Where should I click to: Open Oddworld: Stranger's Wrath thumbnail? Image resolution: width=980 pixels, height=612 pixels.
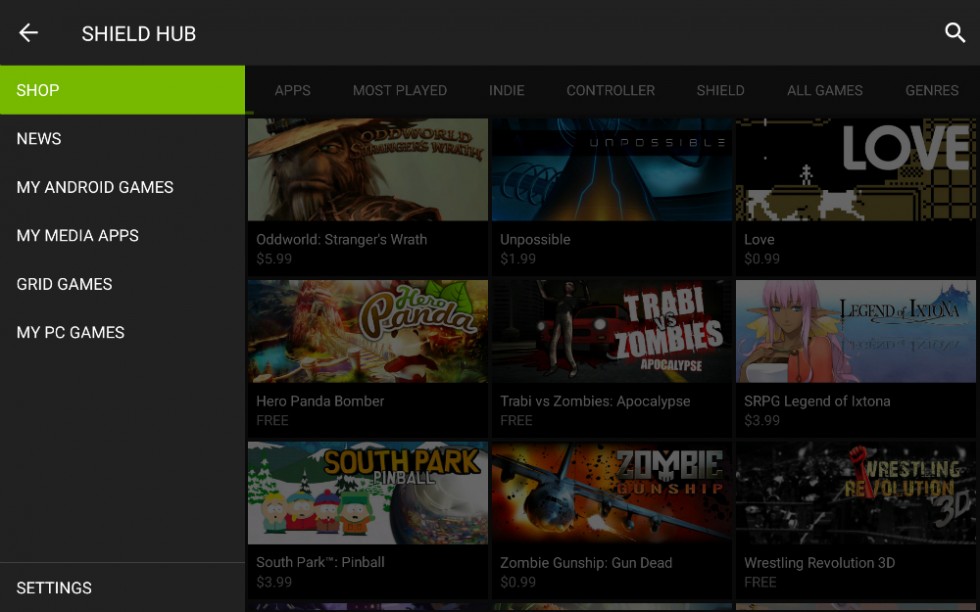pyautogui.click(x=367, y=170)
